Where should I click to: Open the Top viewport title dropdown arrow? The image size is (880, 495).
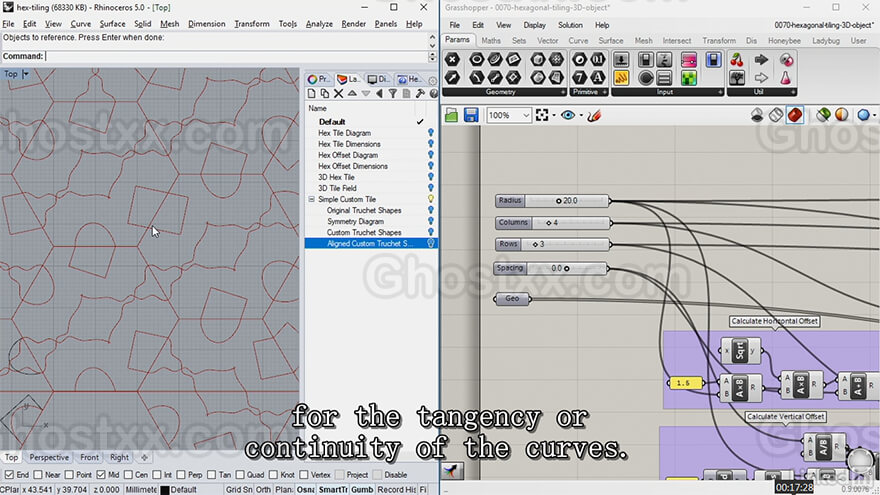[x=25, y=74]
